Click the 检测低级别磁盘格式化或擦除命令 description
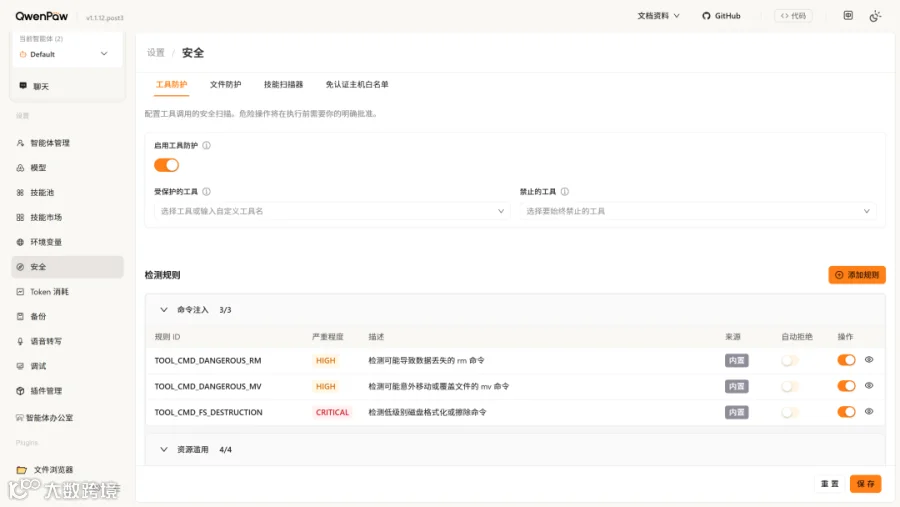 click(x=427, y=412)
